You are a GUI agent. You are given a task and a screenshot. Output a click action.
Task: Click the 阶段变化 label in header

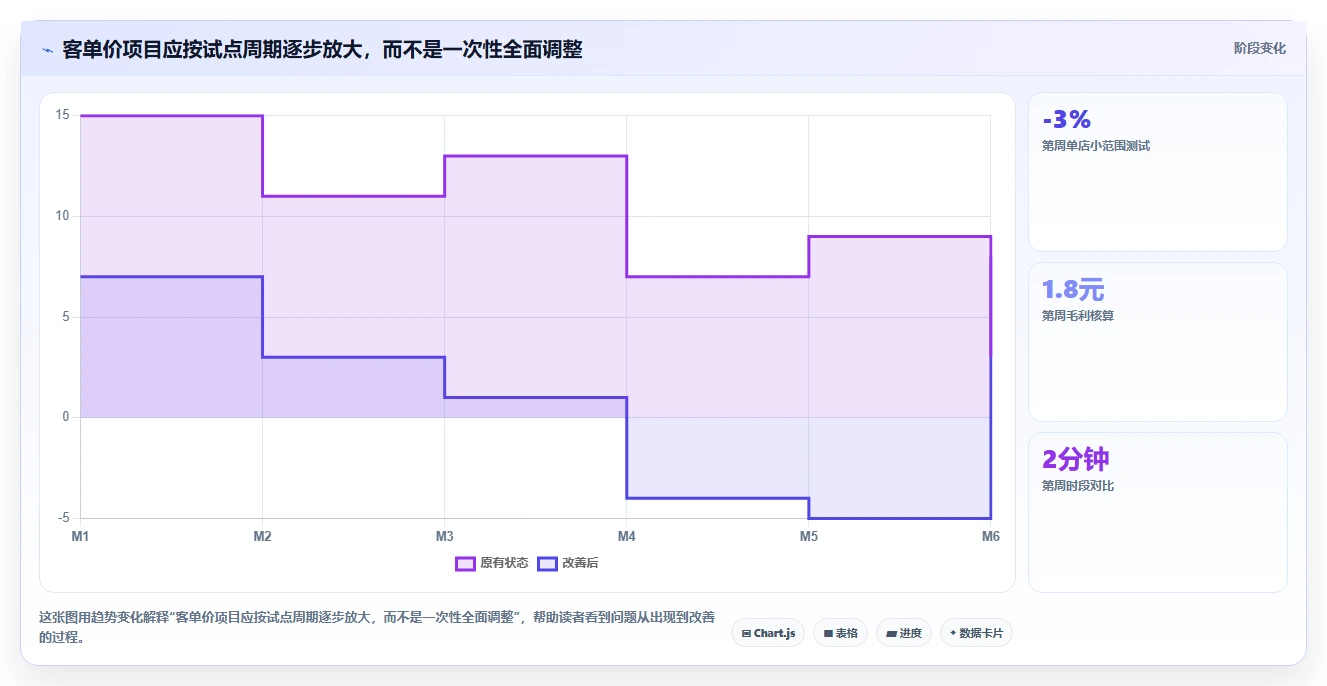tap(1259, 48)
